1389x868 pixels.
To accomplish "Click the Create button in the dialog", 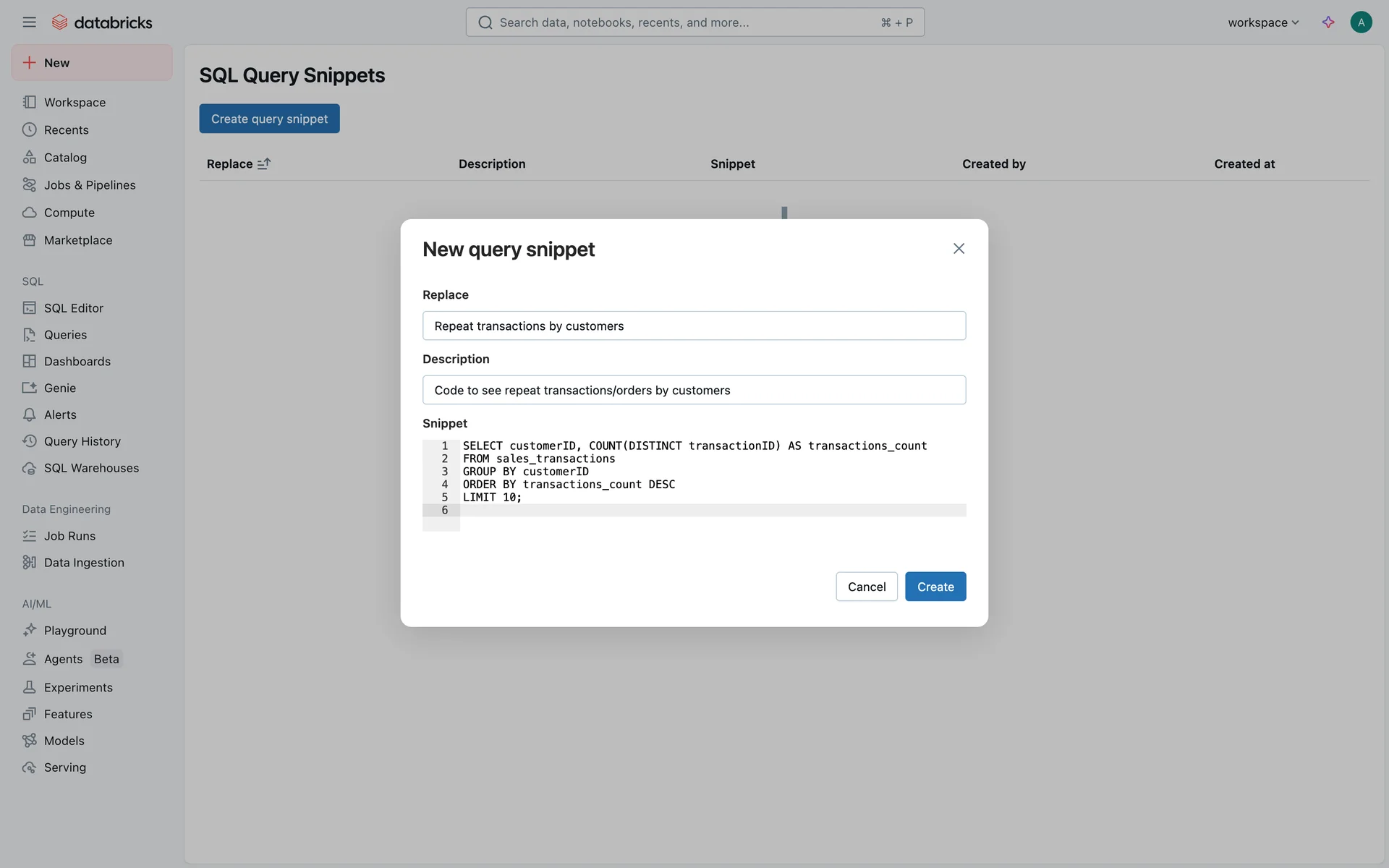I will tap(935, 587).
